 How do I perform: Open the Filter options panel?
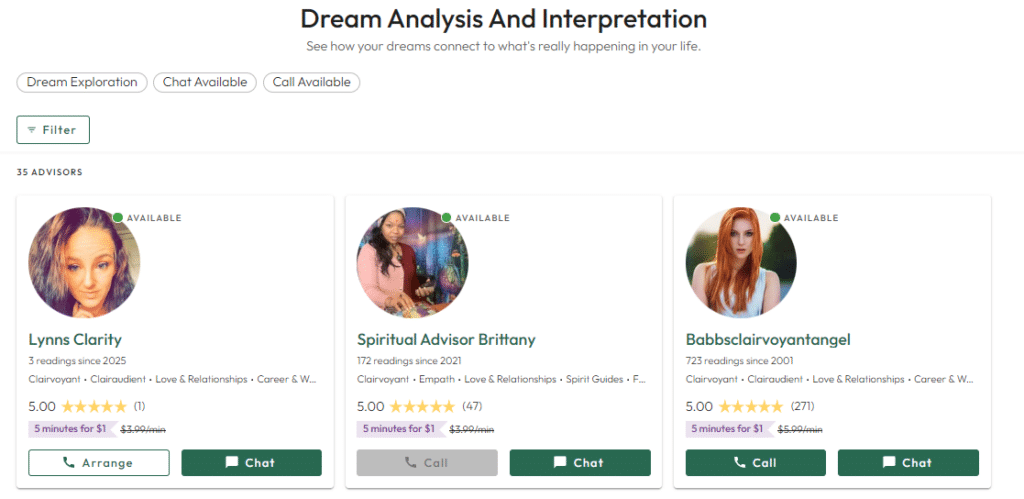click(x=53, y=130)
